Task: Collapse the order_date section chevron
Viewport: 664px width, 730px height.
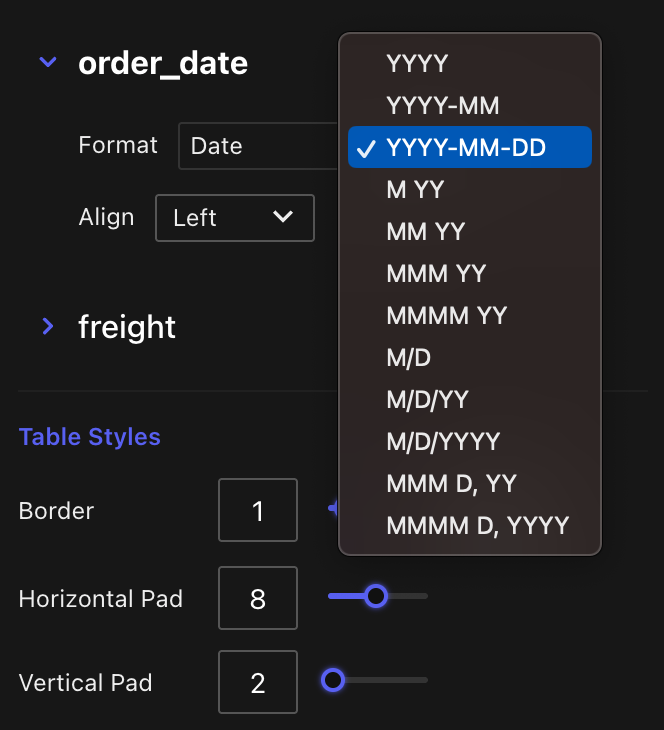Action: tap(47, 63)
